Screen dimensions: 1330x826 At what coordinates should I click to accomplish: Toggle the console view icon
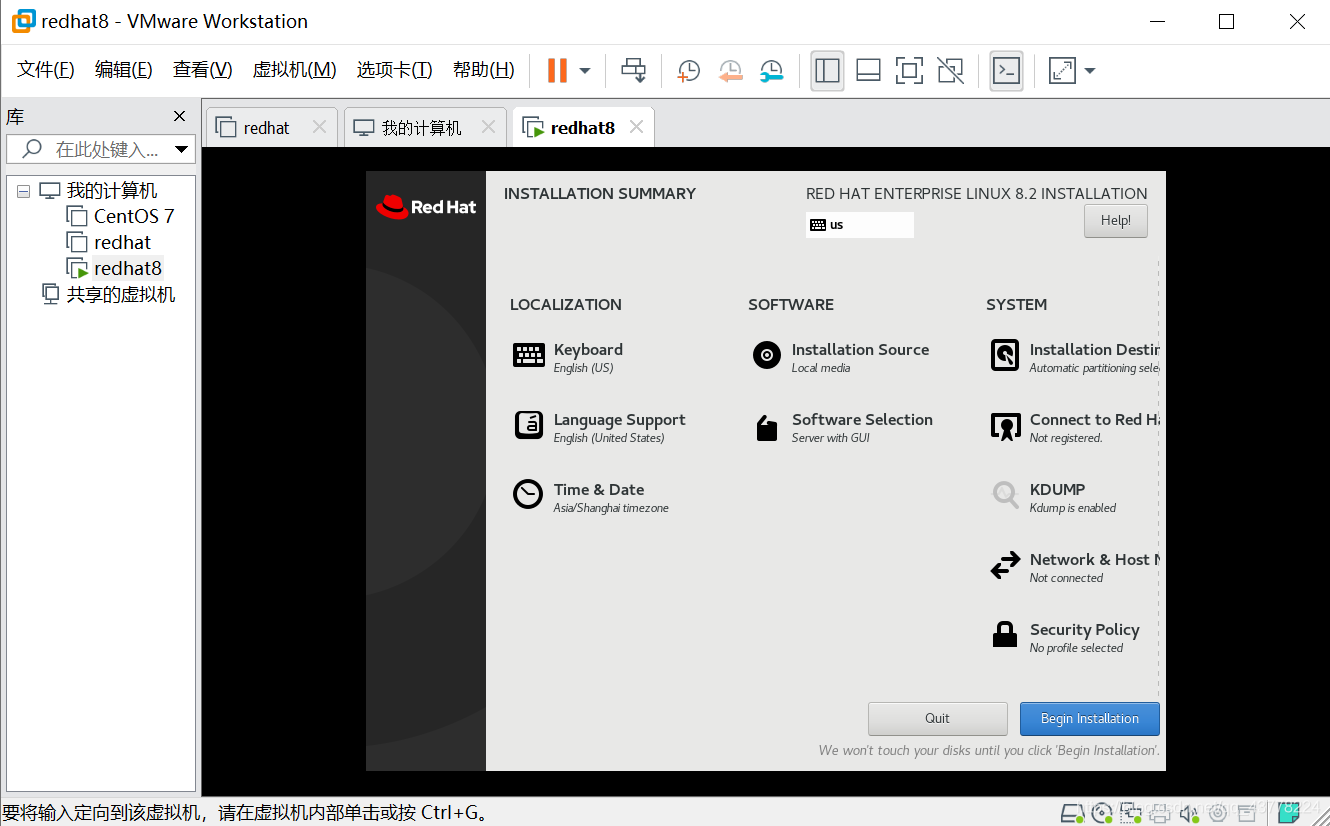tap(1006, 70)
